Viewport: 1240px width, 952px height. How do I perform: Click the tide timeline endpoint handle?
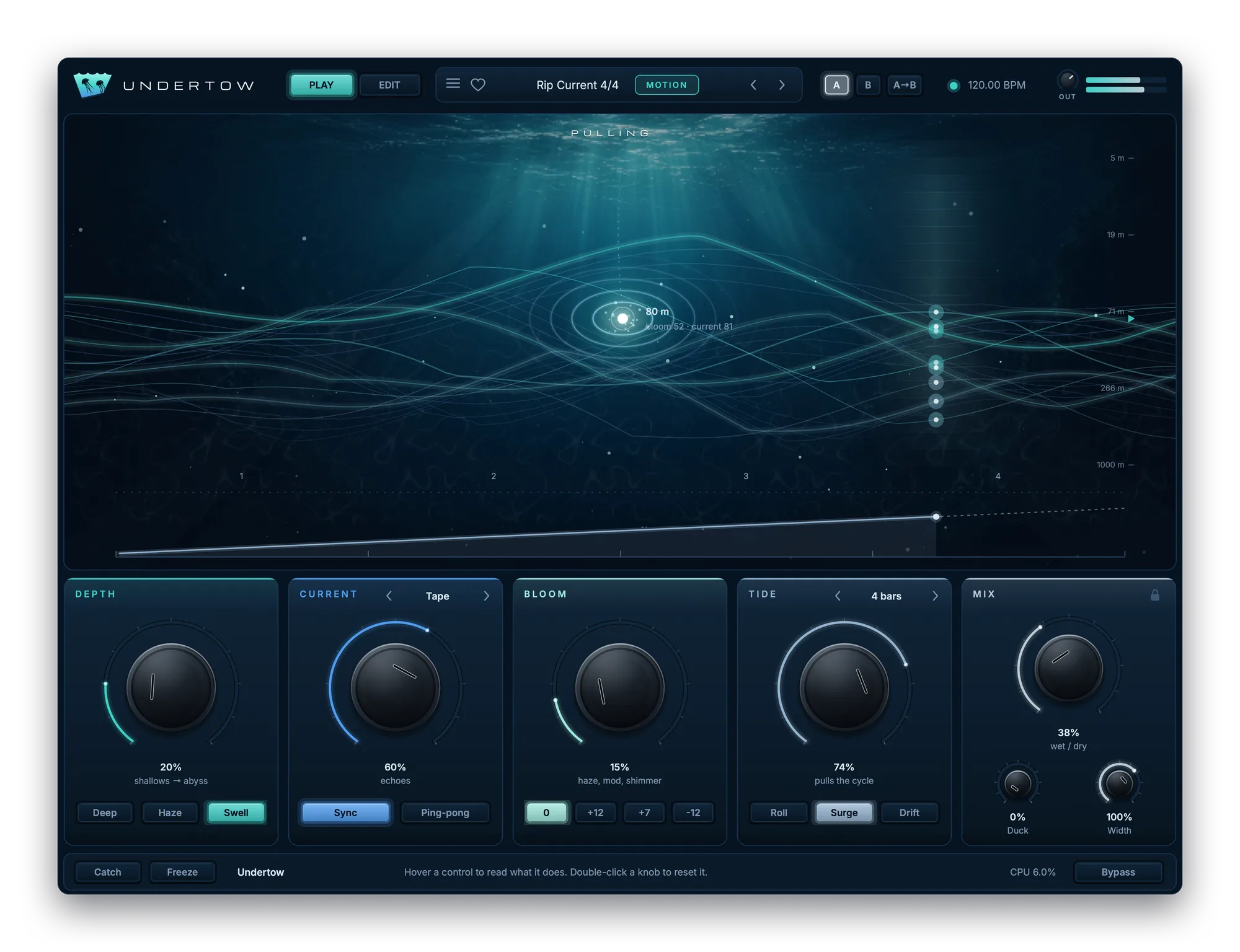pyautogui.click(x=936, y=516)
